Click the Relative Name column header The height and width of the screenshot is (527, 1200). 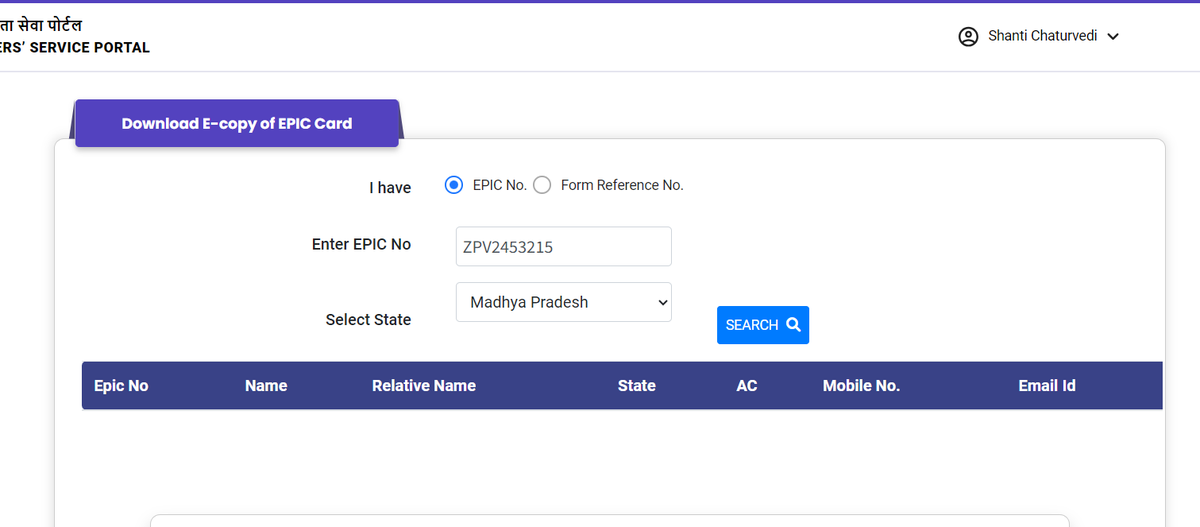click(x=424, y=386)
